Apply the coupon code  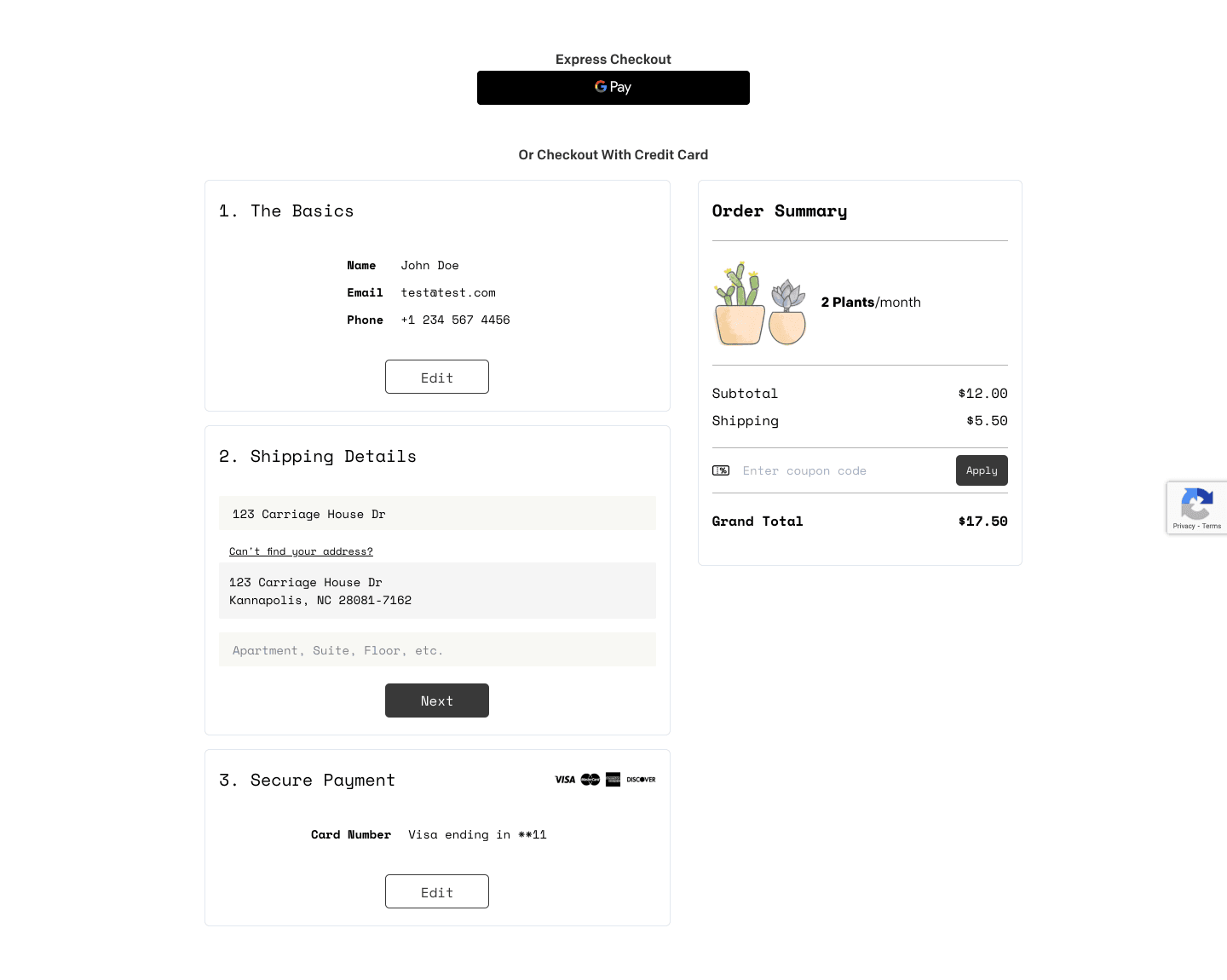pos(982,470)
